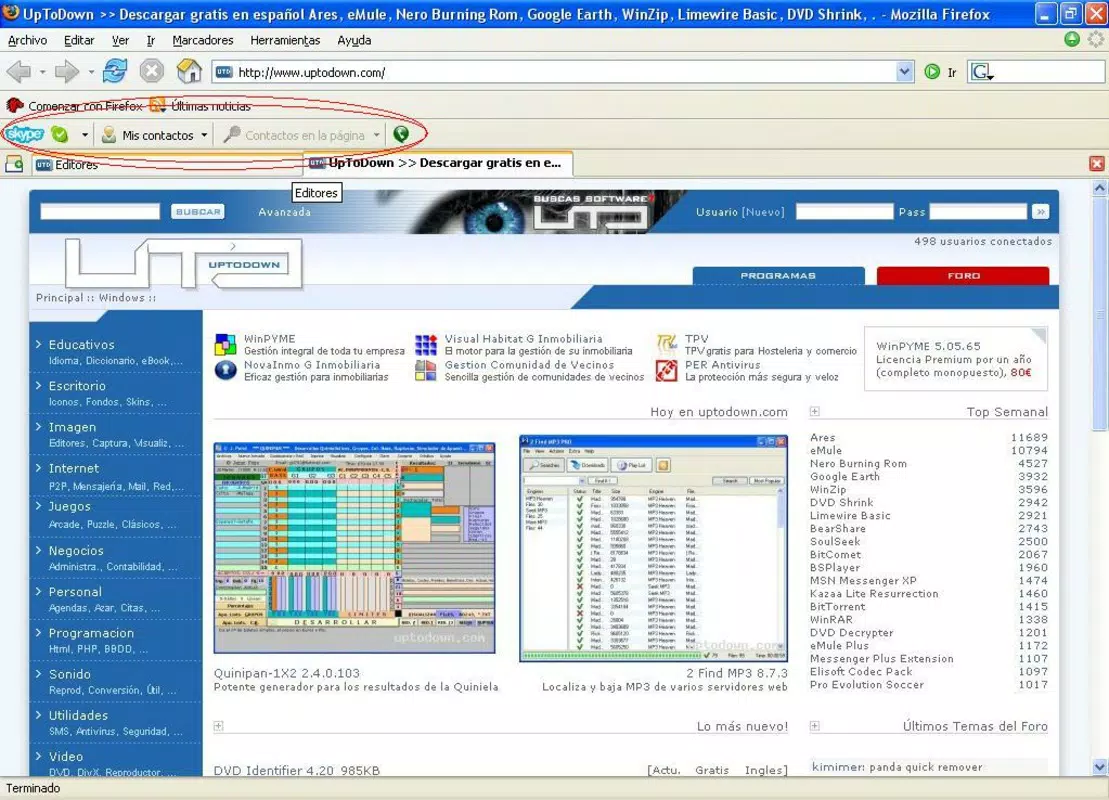Expand the Contactos en la página dropdown
This screenshot has height=800, width=1109.
coord(377,134)
